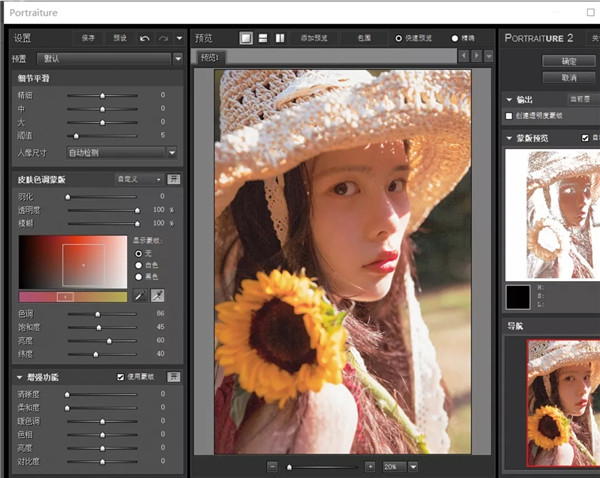Click the 亮度 skin mask slider handle
Screen dimensions: 600x478
[109, 341]
